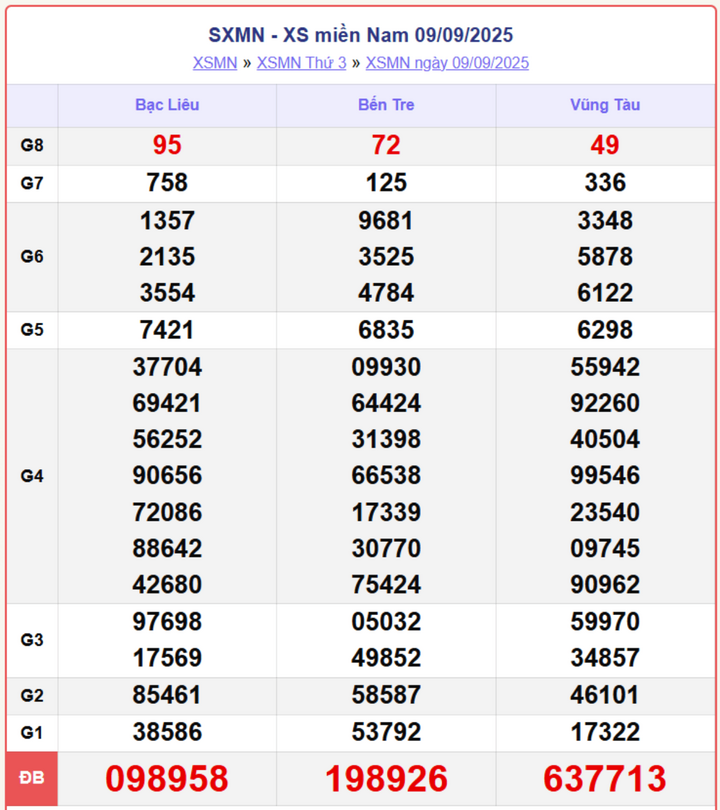Select G6 number 3348
720x810 pixels.
605,221
